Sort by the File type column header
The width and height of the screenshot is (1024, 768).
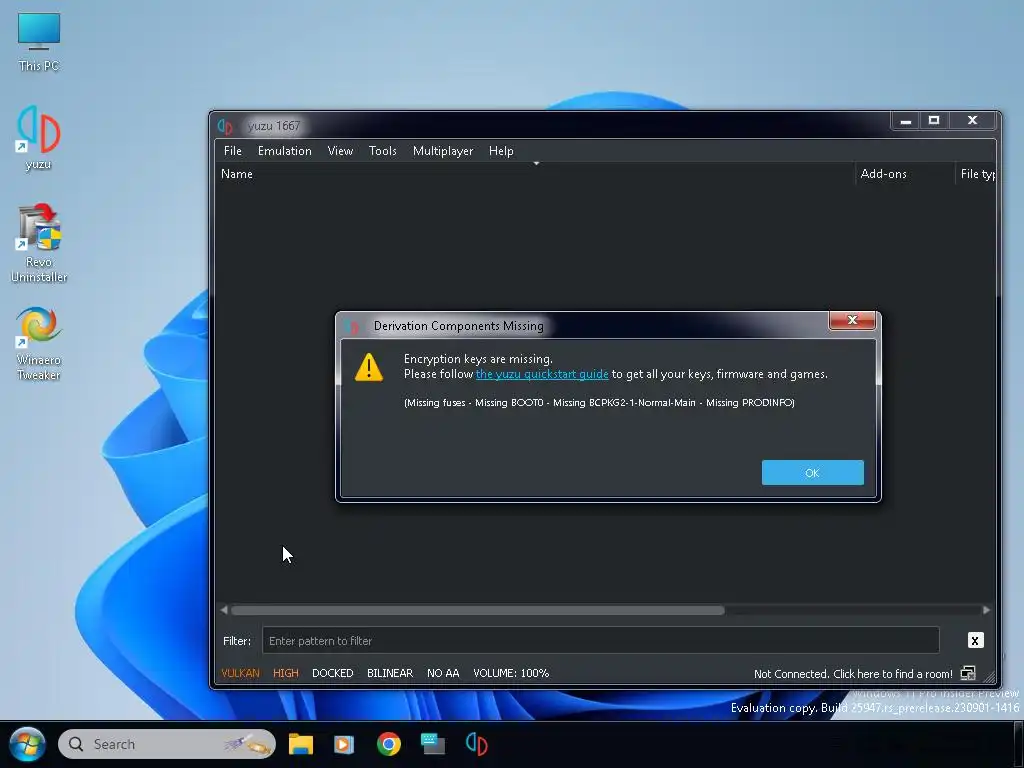(x=976, y=174)
